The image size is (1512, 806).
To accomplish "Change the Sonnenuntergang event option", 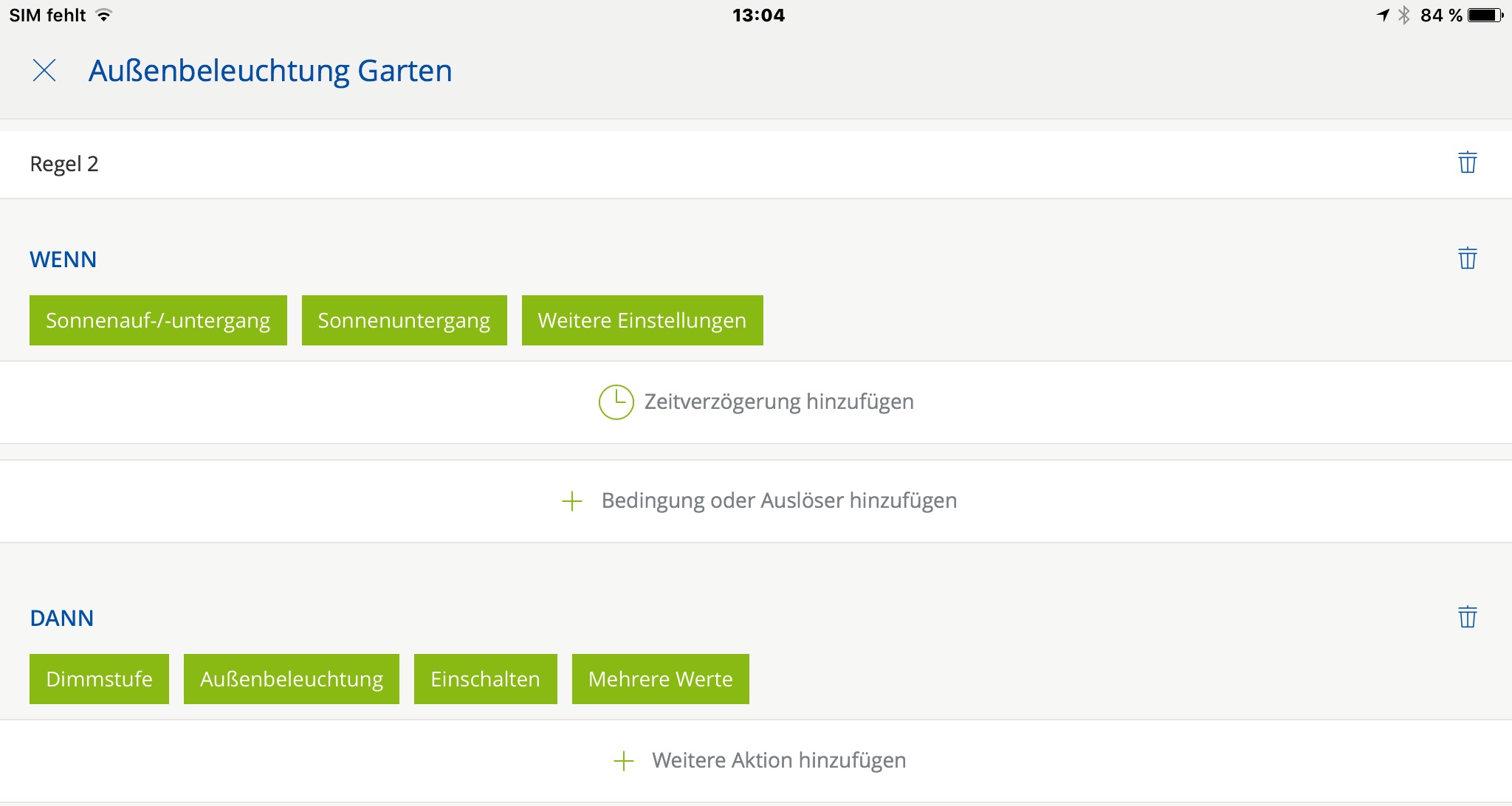I will tap(404, 320).
